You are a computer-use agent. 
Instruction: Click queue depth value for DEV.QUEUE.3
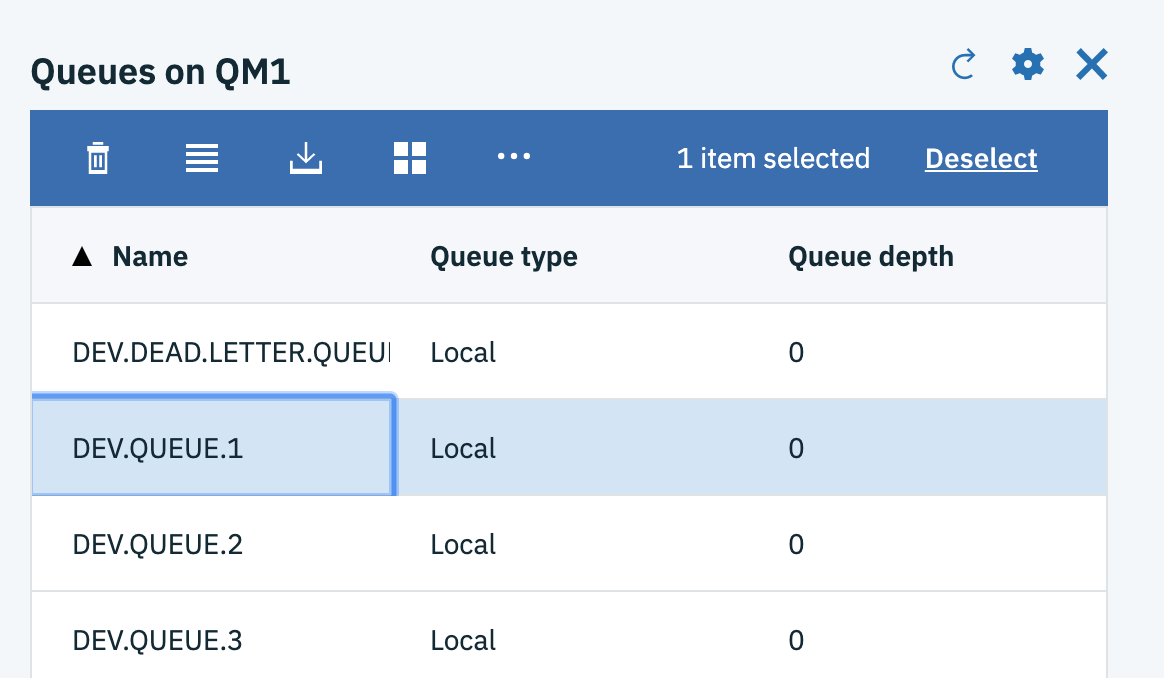point(796,640)
